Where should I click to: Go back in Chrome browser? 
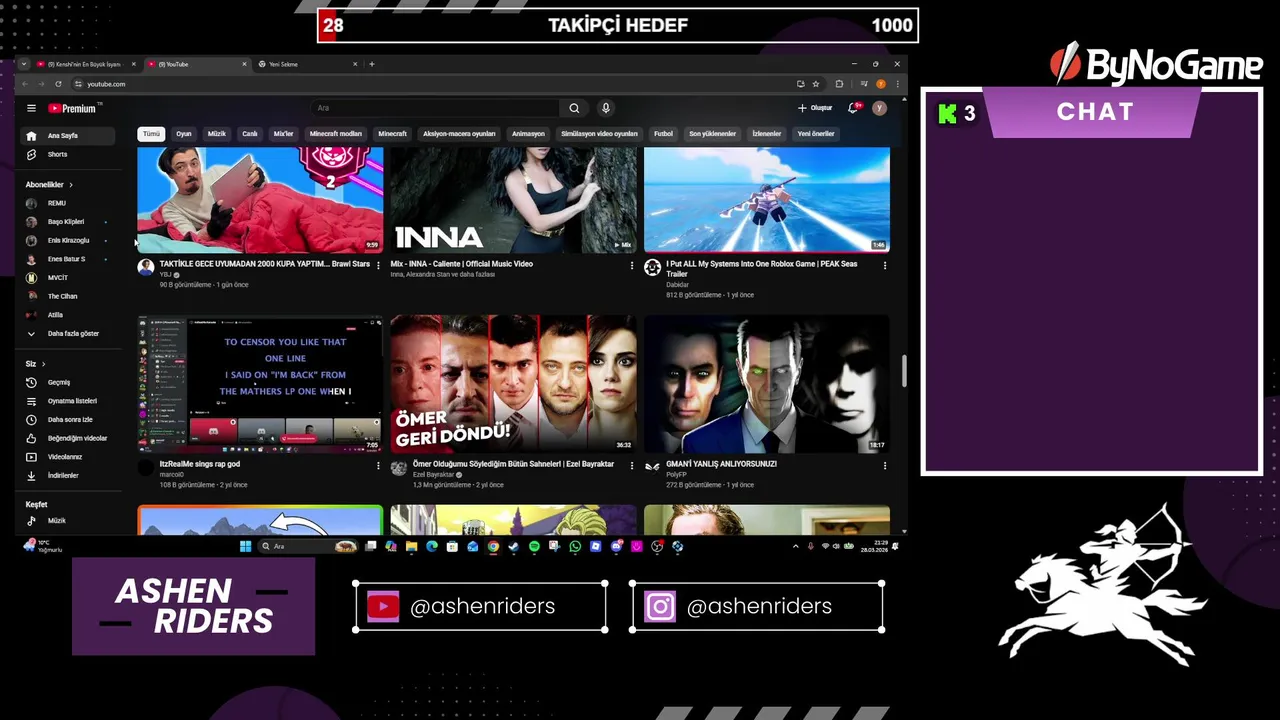pyautogui.click(x=26, y=84)
